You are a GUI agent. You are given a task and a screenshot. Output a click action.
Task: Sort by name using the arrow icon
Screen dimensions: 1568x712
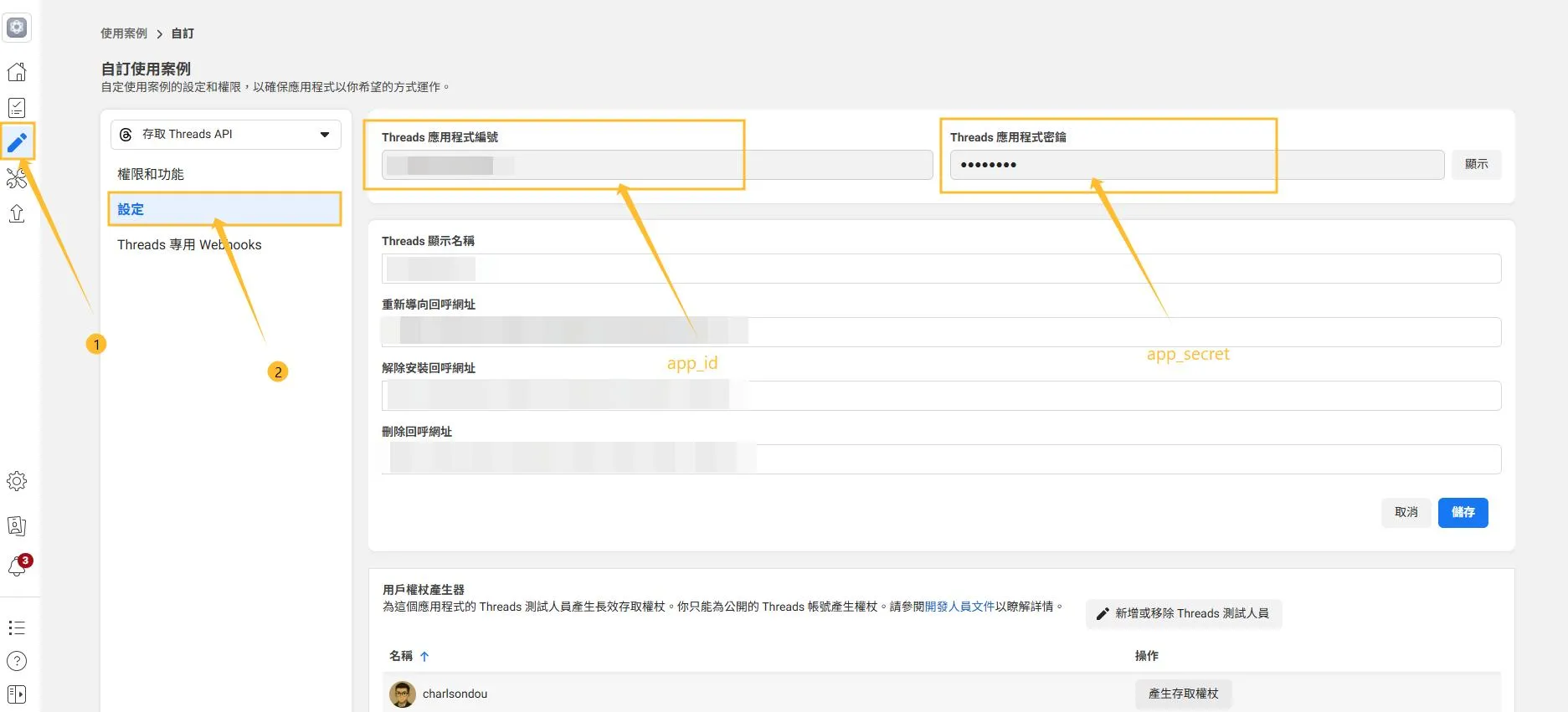424,657
